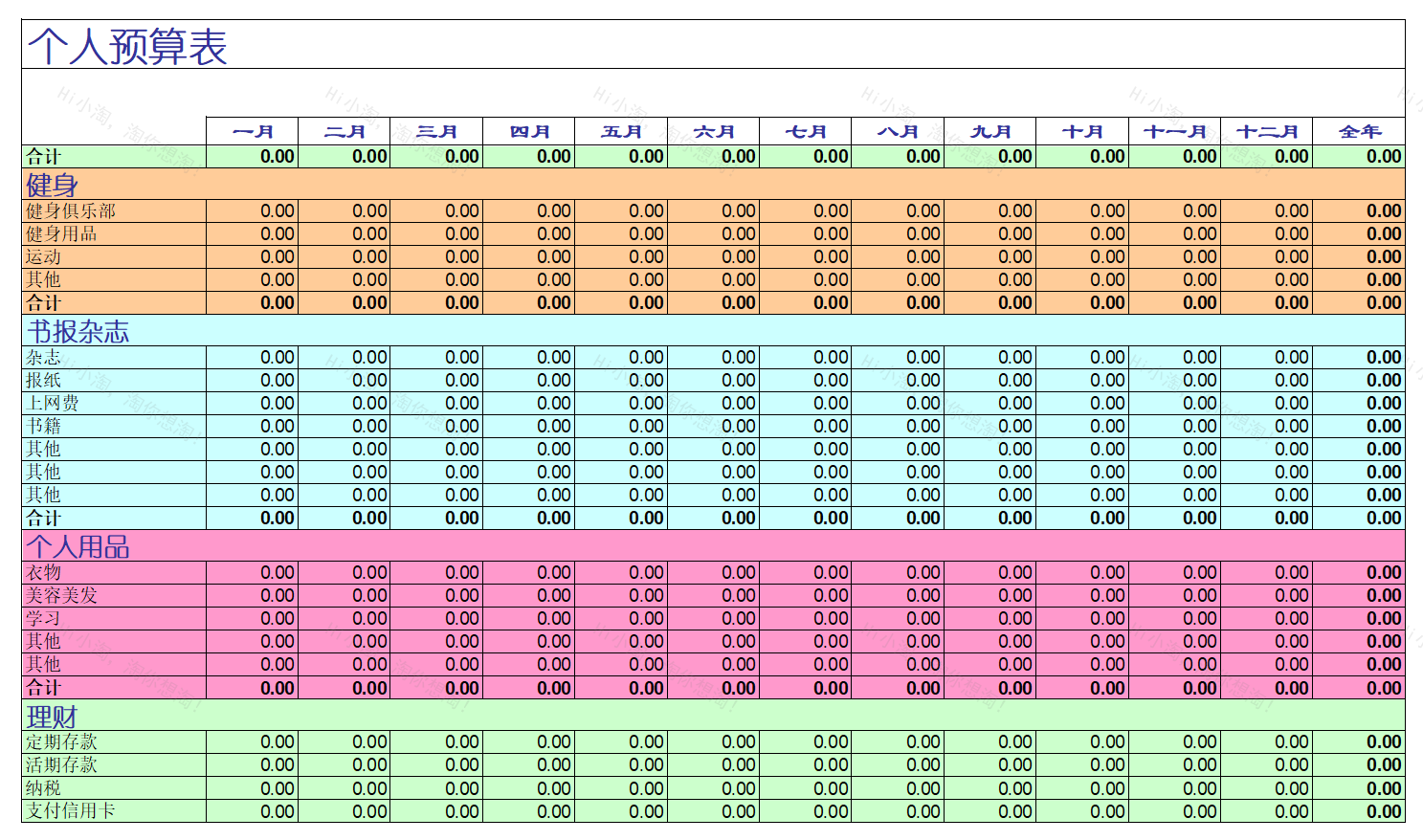Click the 八月 cell in 纳税 row
1423x840 pixels.
[x=898, y=788]
